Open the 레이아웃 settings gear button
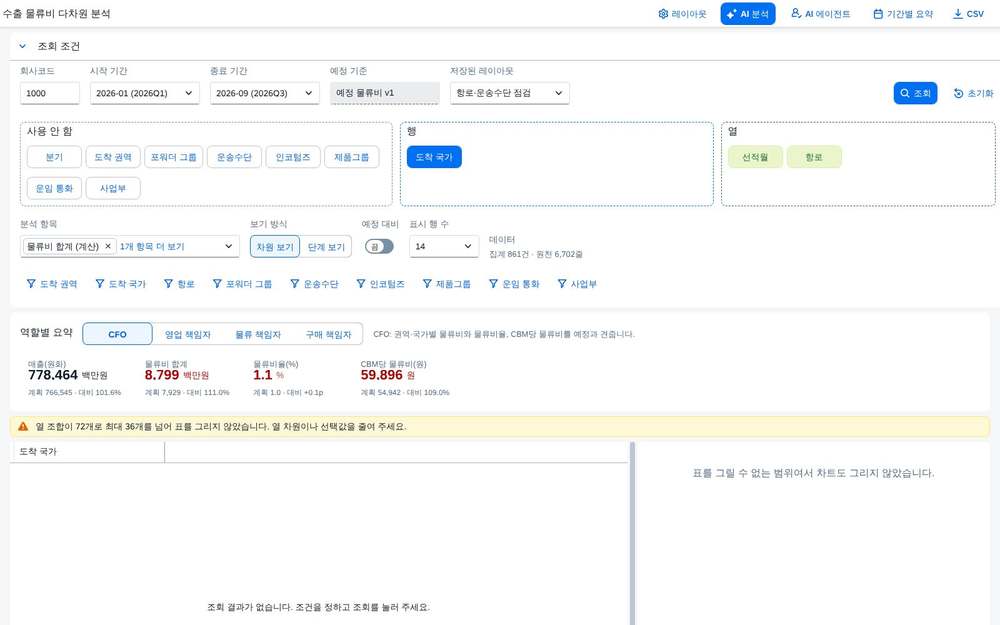Screen dimensions: 1000x625 click(x=682, y=14)
